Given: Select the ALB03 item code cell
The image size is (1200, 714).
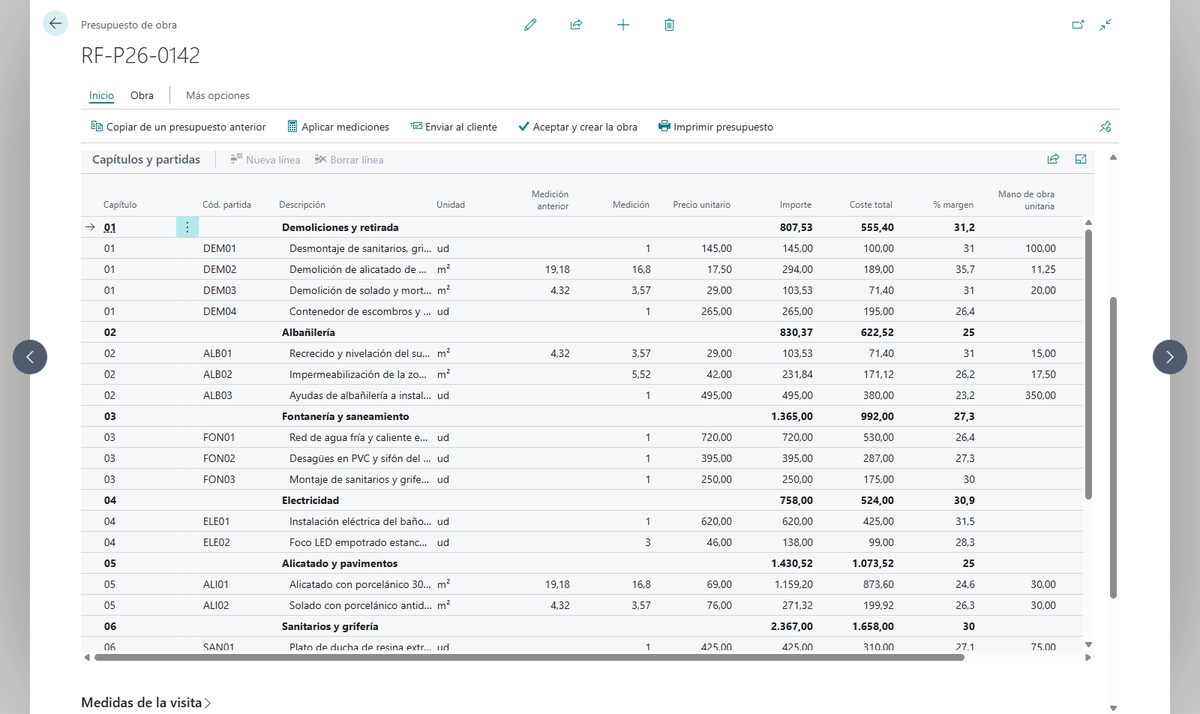Looking at the screenshot, I should pyautogui.click(x=218, y=395).
